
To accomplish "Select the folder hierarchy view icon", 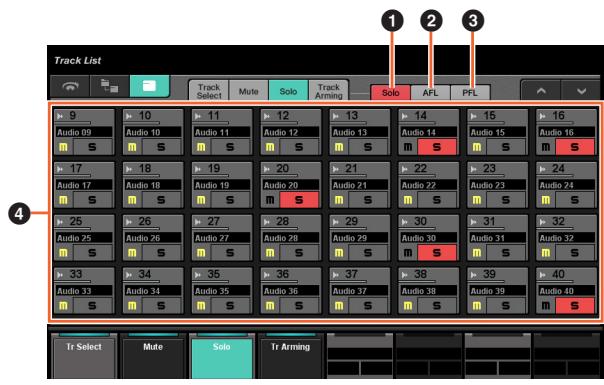I will 109,86.
